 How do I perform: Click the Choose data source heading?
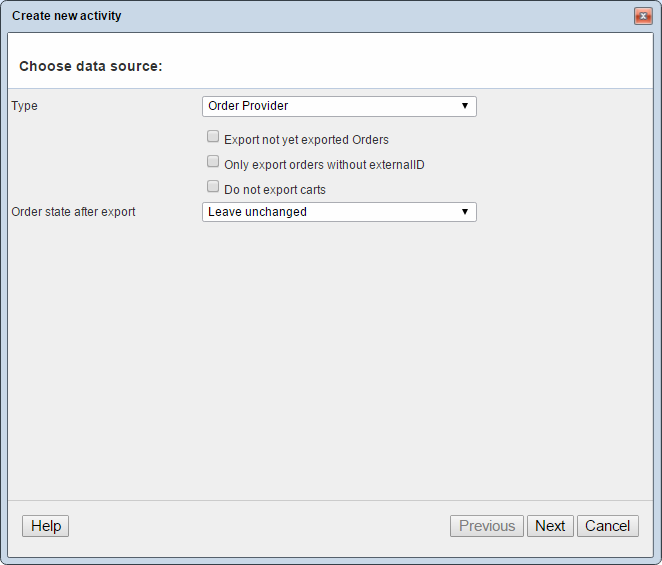pyautogui.click(x=91, y=66)
